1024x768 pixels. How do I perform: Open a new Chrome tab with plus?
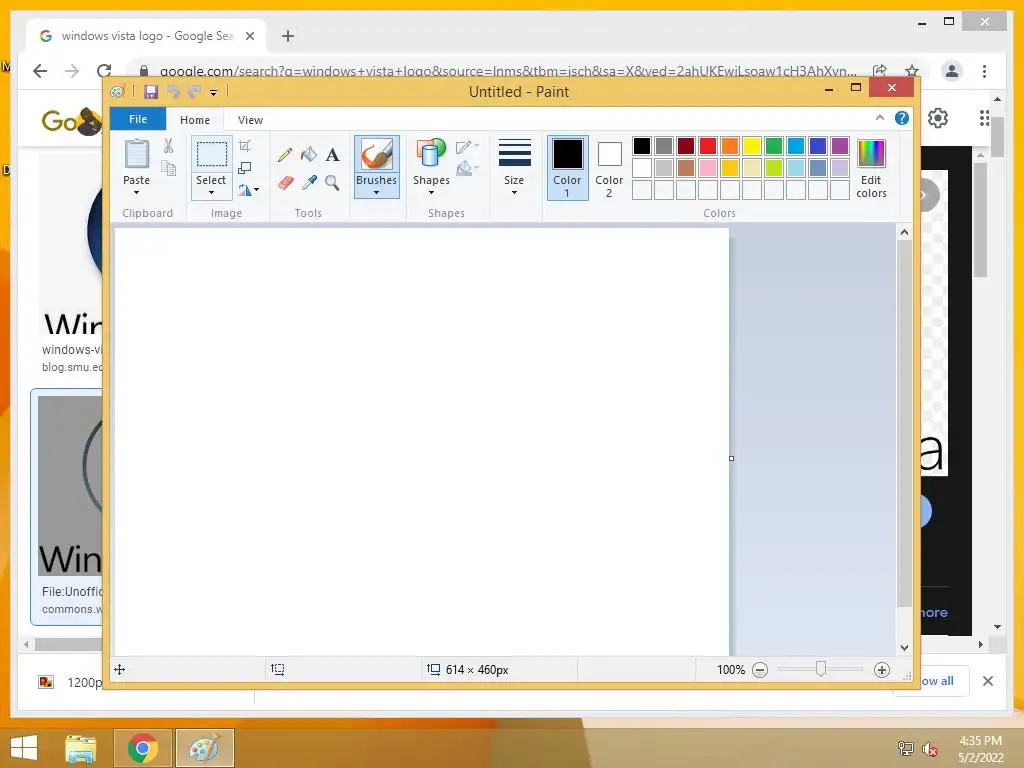pos(288,36)
